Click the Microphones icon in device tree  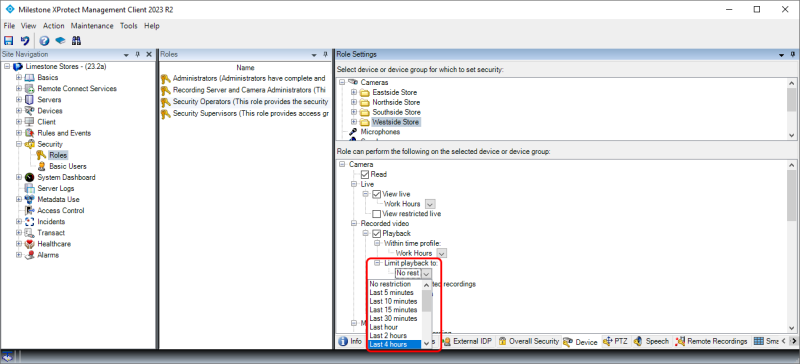[x=353, y=132]
